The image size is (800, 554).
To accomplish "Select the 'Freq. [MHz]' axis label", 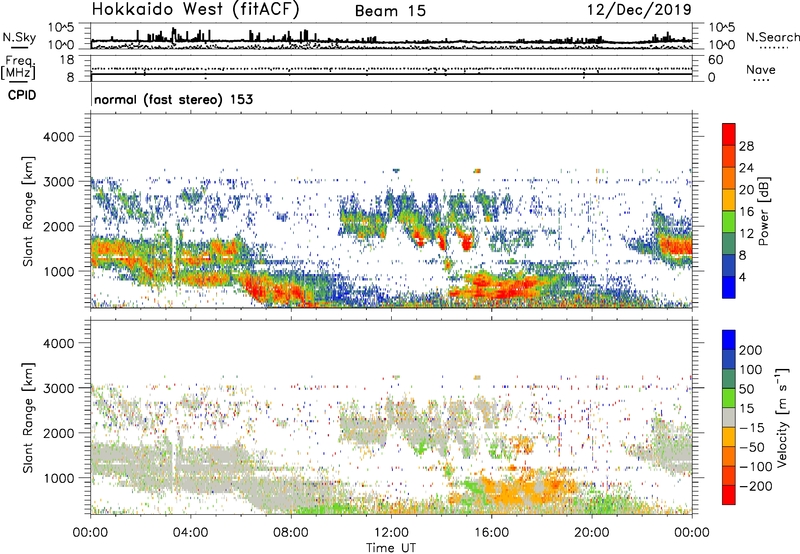I will tap(18, 67).
